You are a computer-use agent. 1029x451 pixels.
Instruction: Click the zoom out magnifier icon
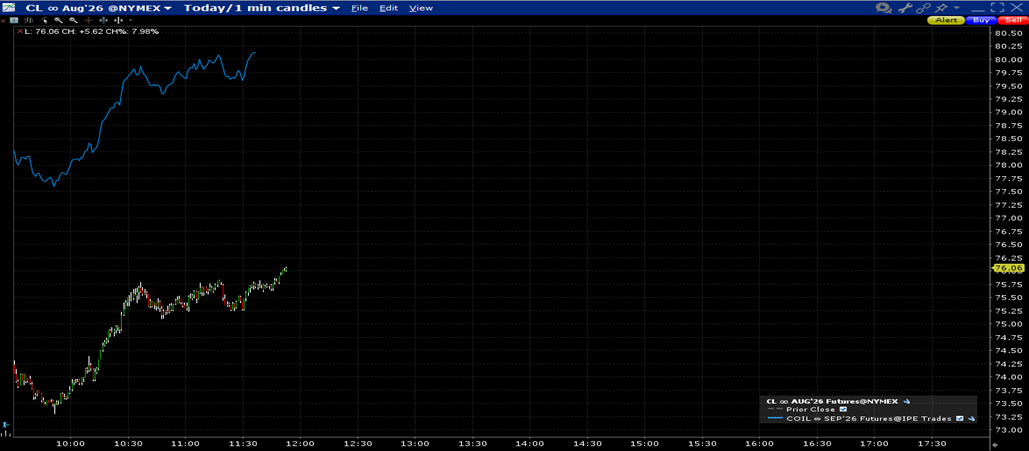click(74, 20)
